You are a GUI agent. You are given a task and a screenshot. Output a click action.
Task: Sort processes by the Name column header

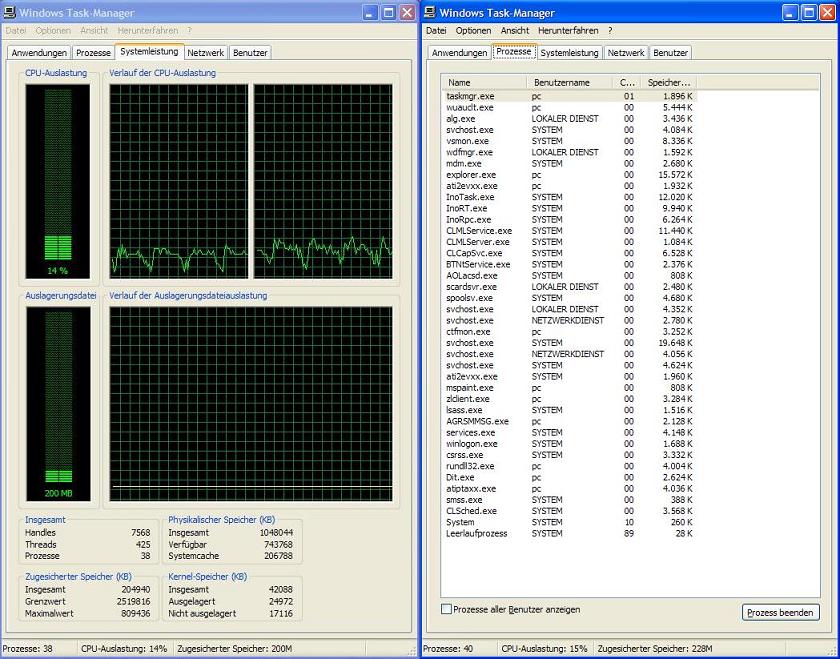point(484,83)
